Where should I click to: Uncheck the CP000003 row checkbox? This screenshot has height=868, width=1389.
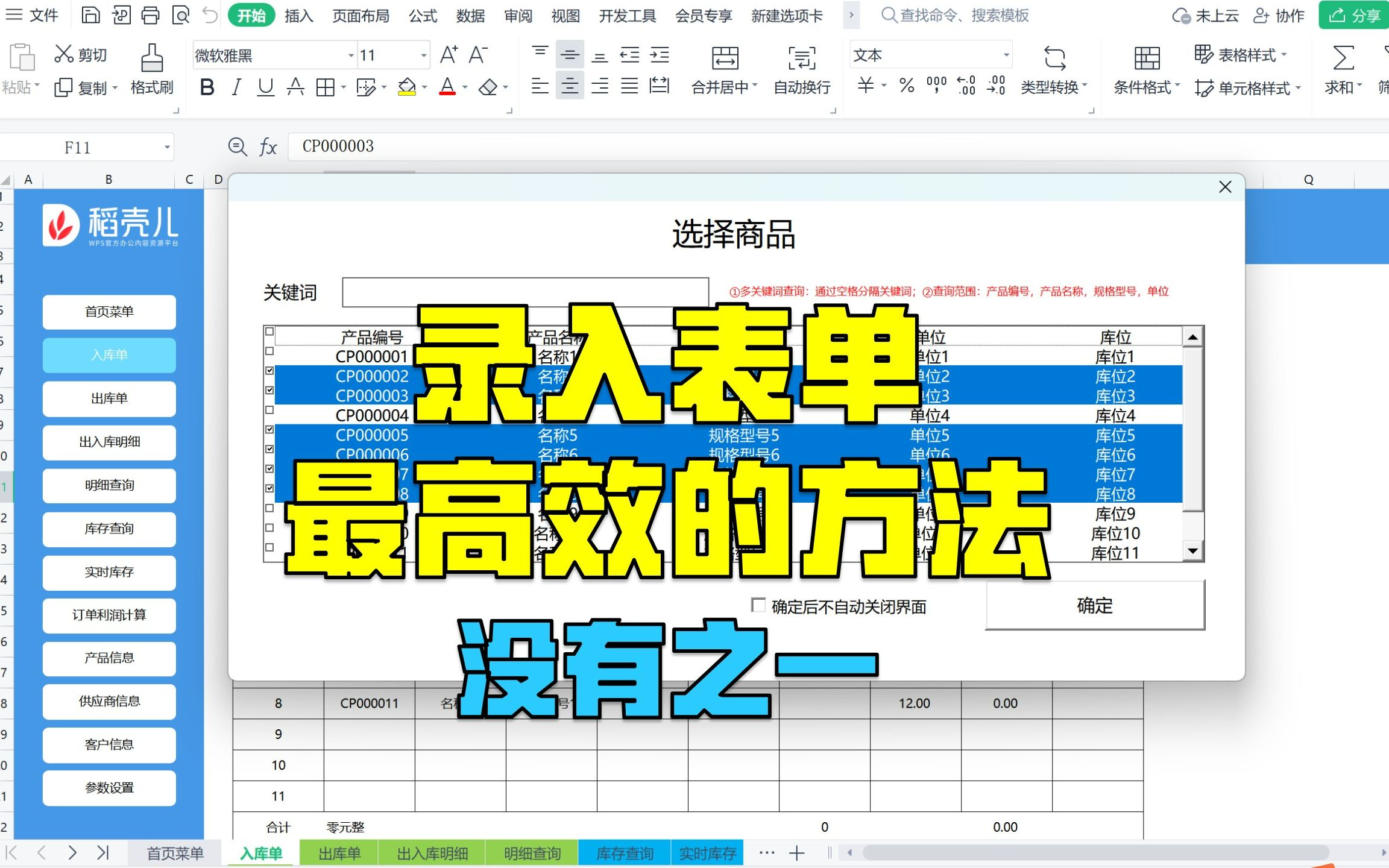269,390
